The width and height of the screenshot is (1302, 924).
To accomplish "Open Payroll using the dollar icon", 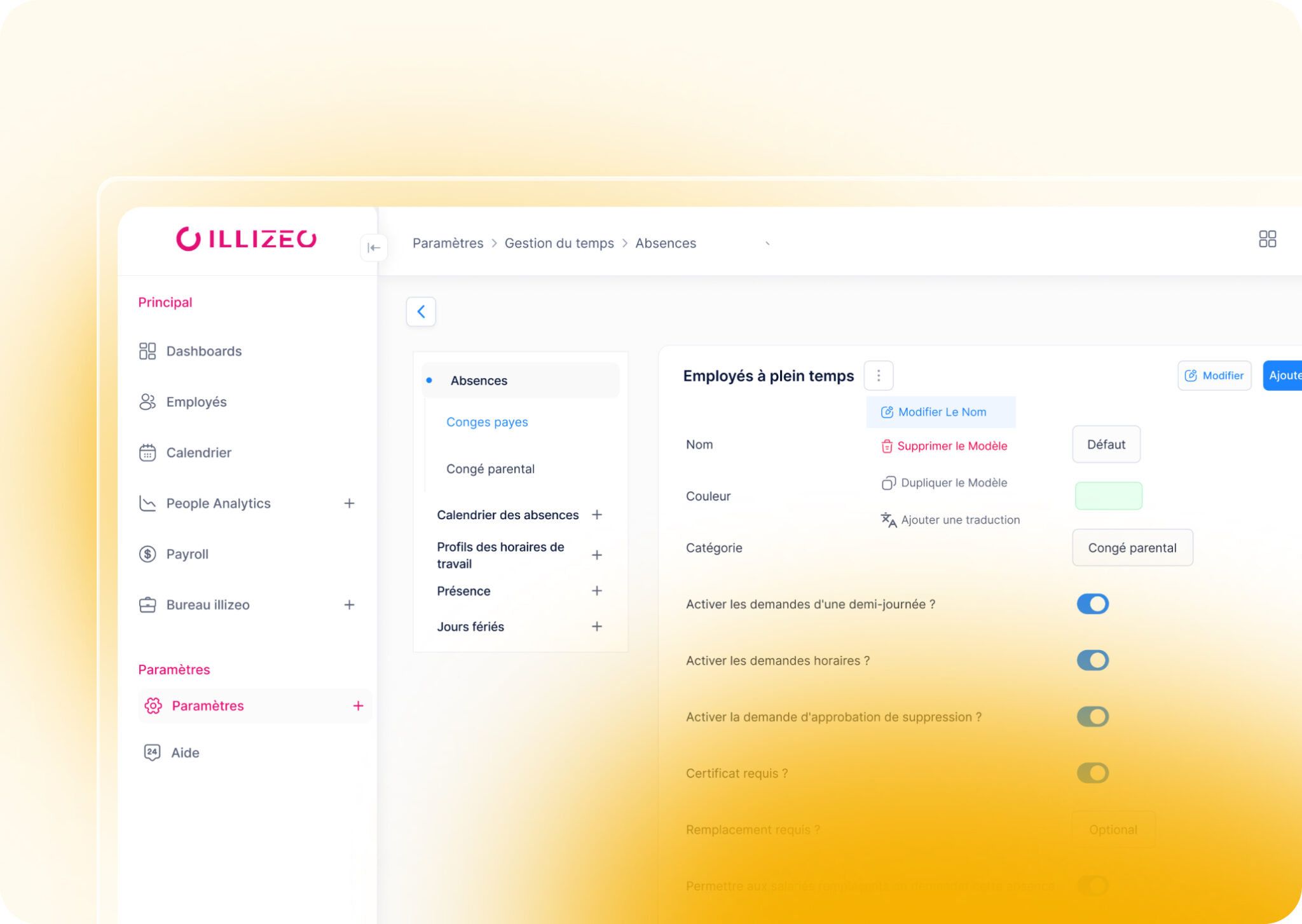I will tap(147, 554).
